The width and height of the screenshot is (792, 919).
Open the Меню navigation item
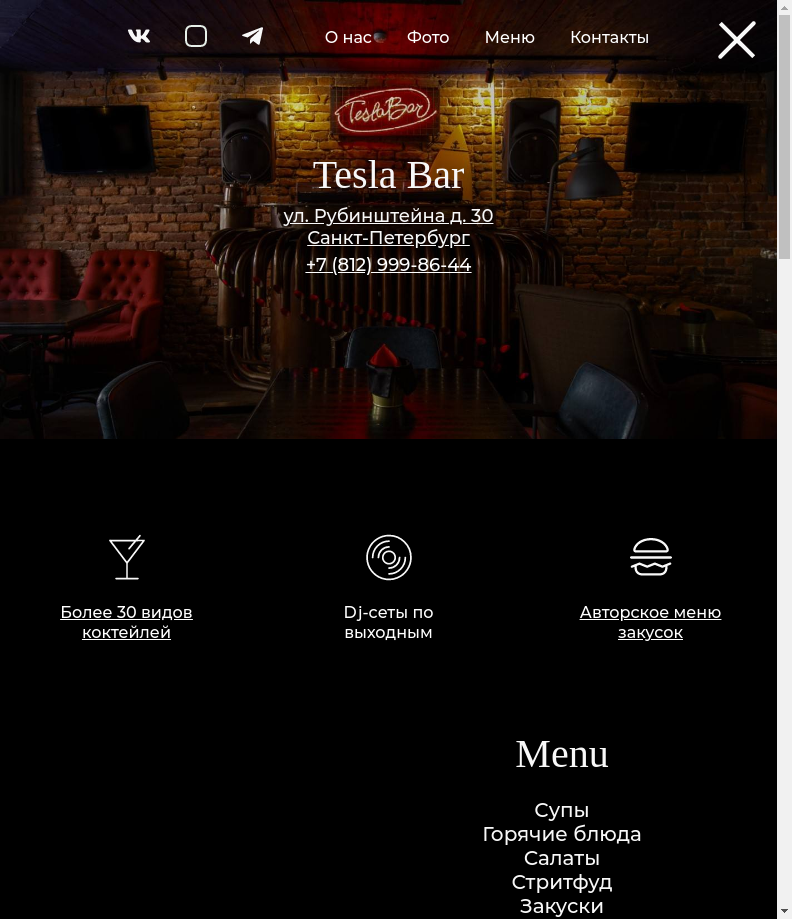point(509,38)
